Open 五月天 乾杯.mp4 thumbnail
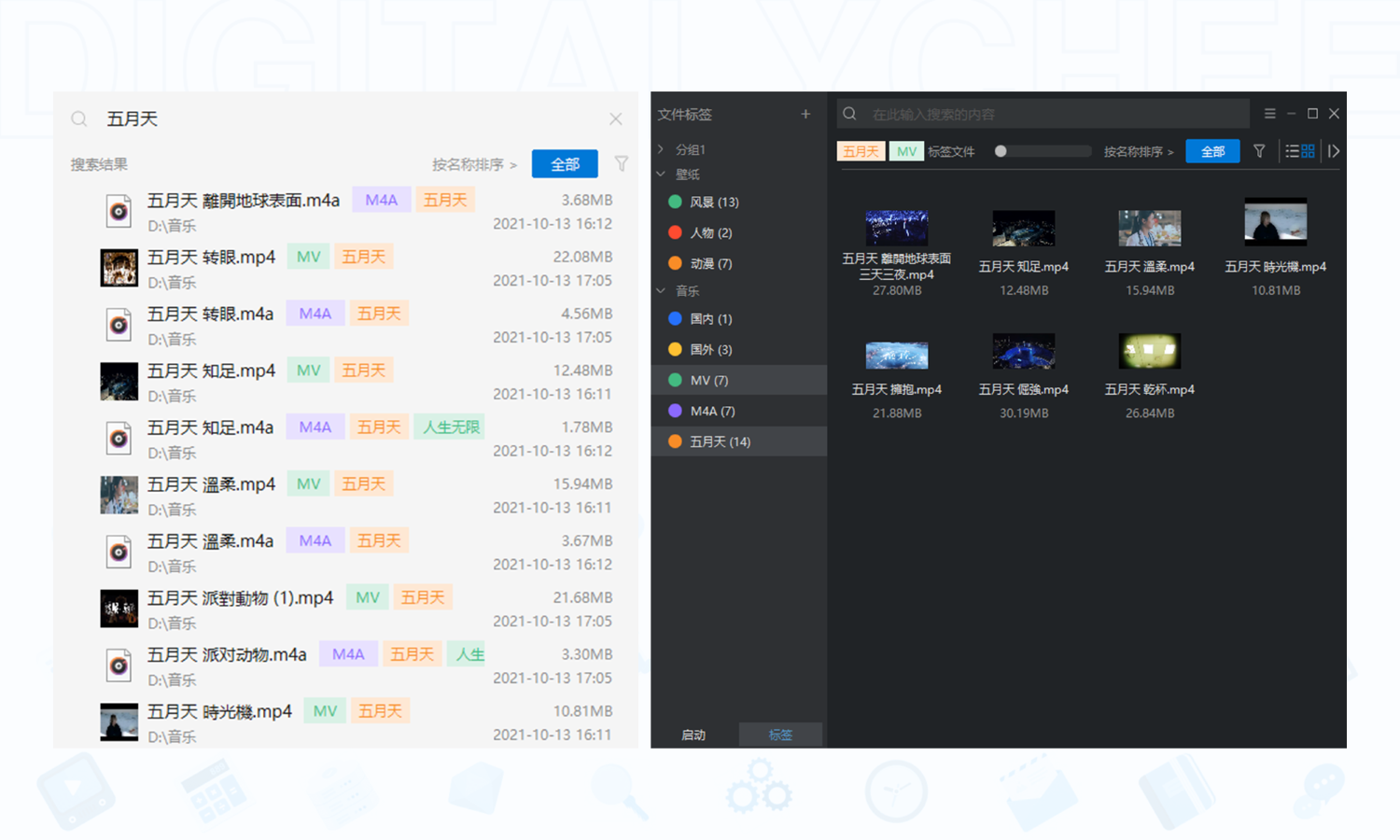Viewport: 1400px width, 840px height. coord(1150,351)
